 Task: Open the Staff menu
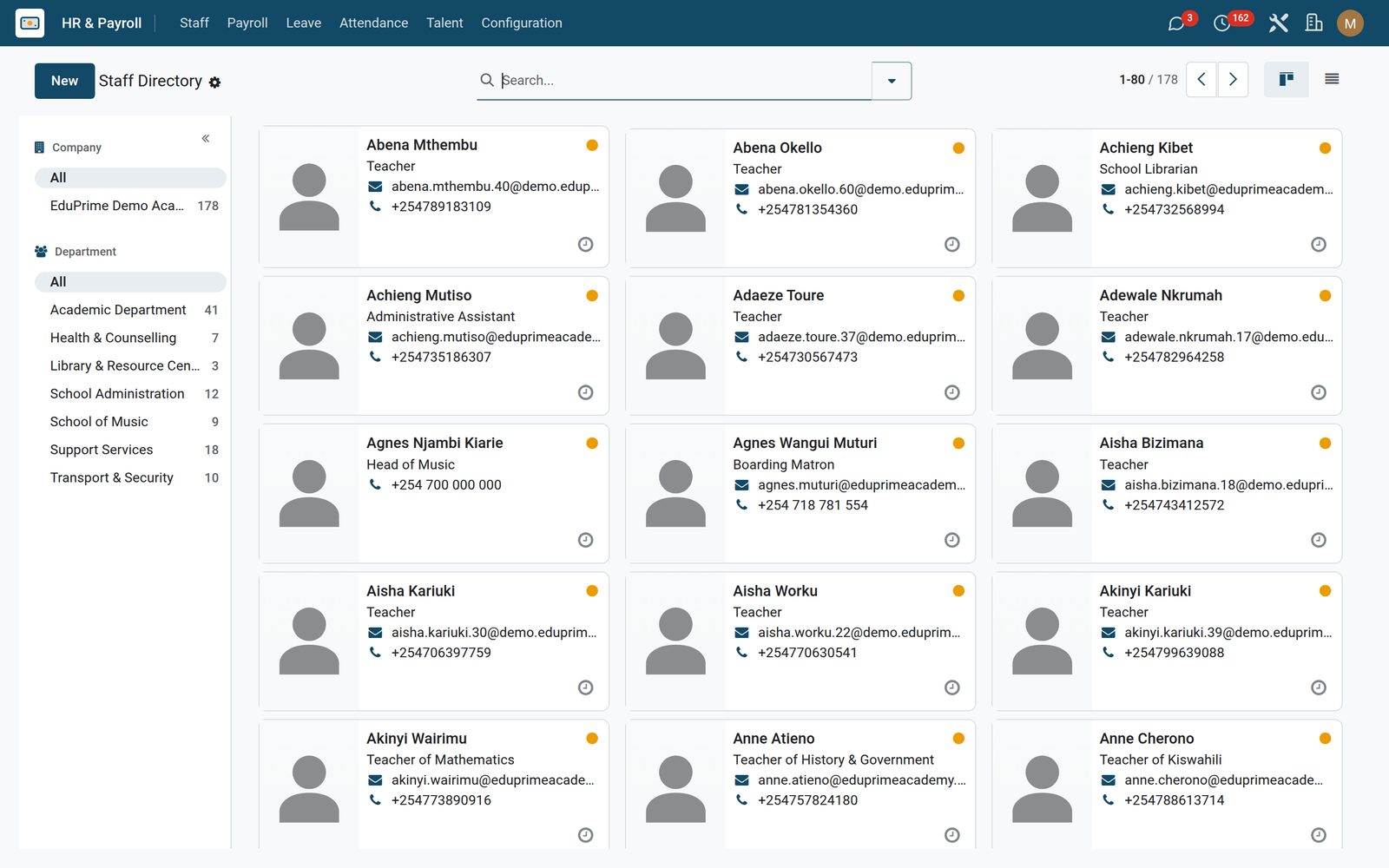(194, 23)
